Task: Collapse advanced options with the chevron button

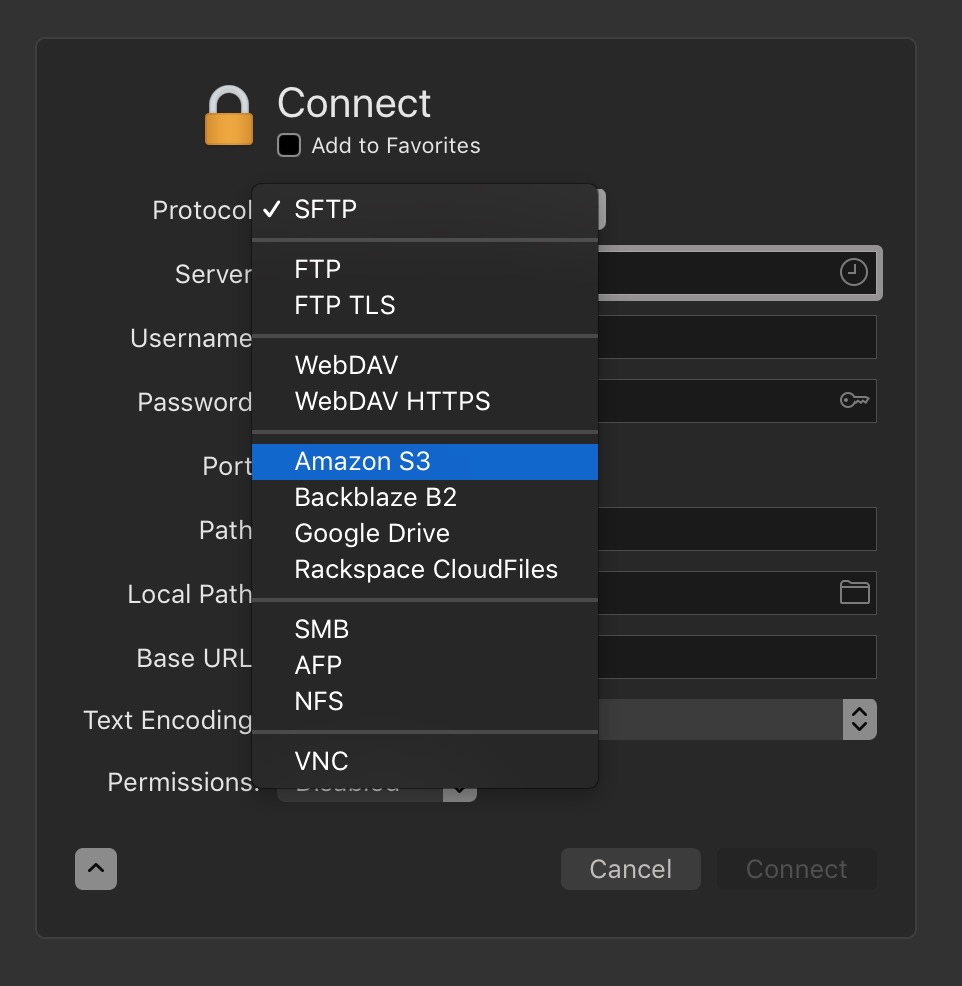Action: (96, 868)
